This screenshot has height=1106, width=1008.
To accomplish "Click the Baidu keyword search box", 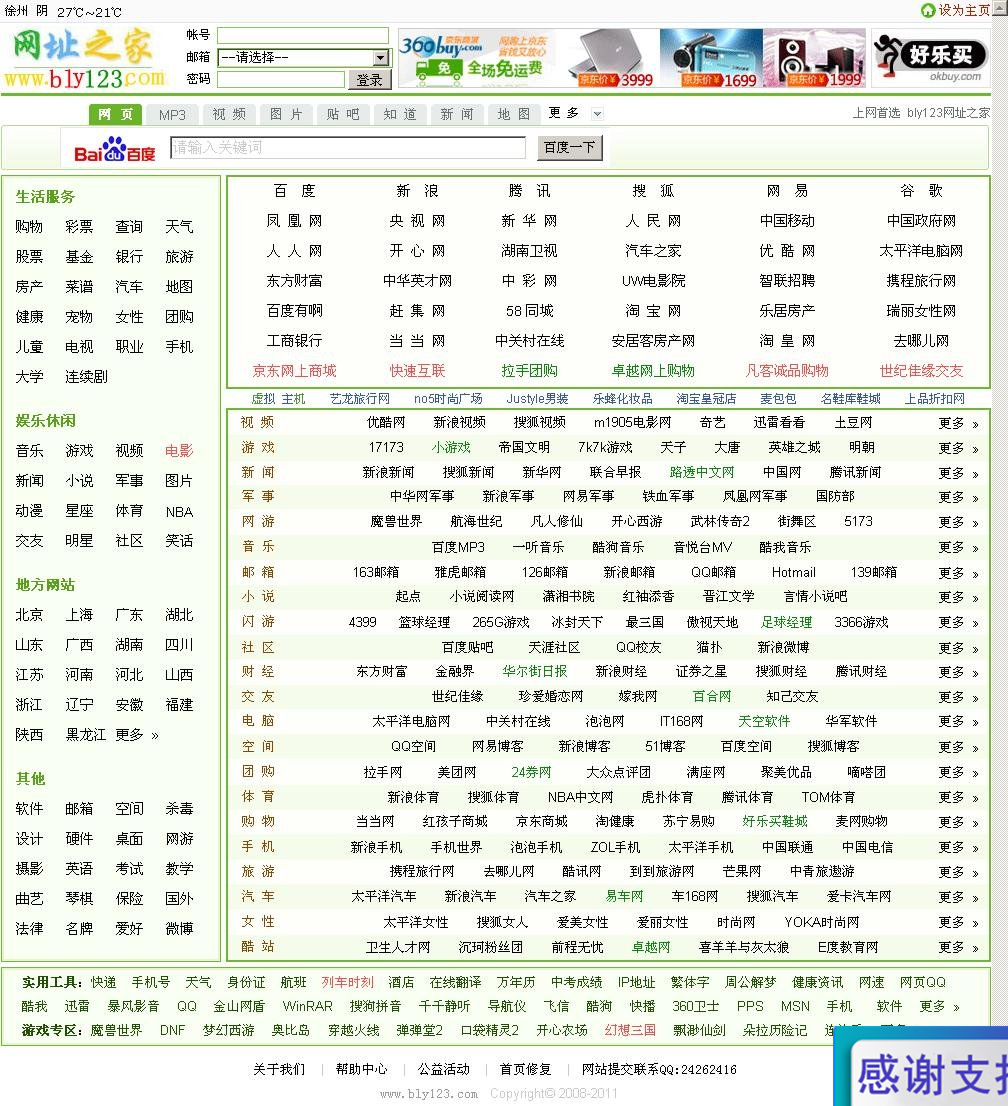I will [348, 147].
